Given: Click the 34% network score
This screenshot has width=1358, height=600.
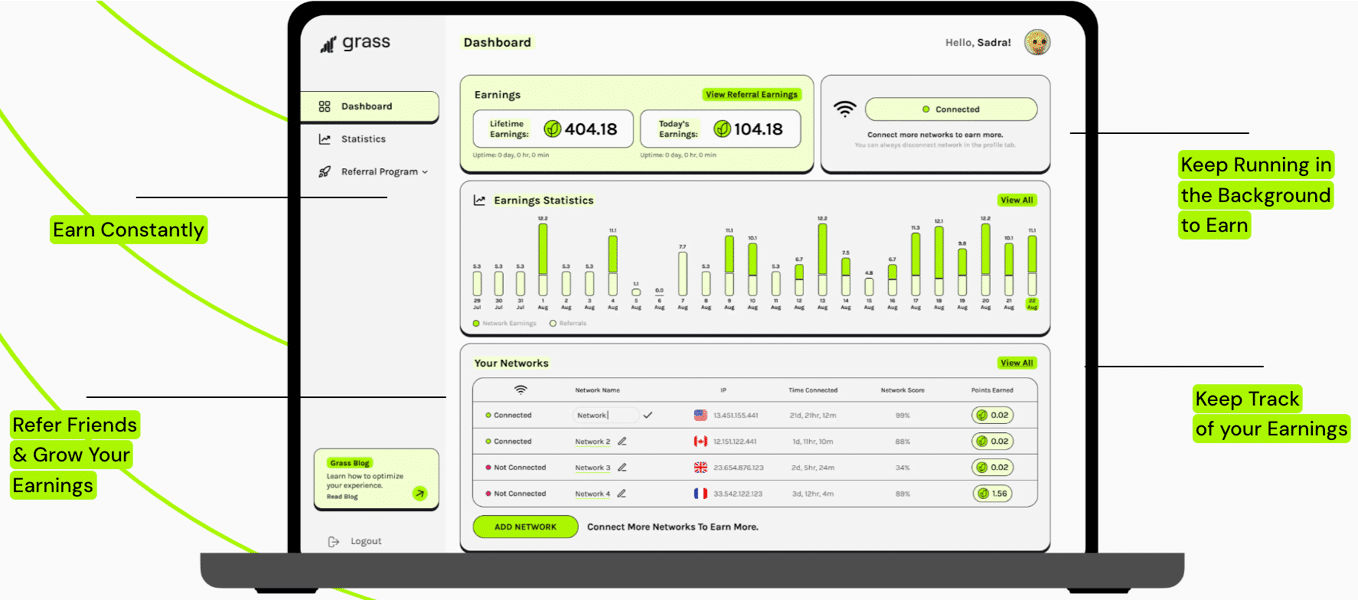Looking at the screenshot, I should coord(902,467).
